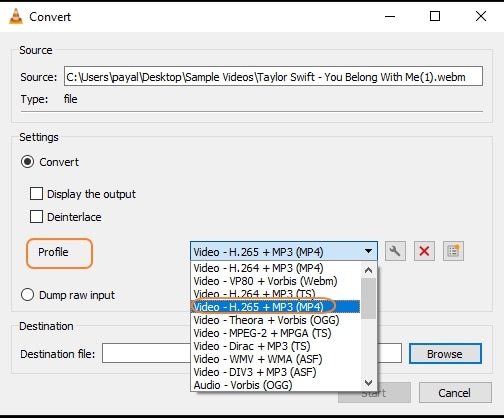Delete selected profile with red X
504x418 pixels.
coord(424,251)
